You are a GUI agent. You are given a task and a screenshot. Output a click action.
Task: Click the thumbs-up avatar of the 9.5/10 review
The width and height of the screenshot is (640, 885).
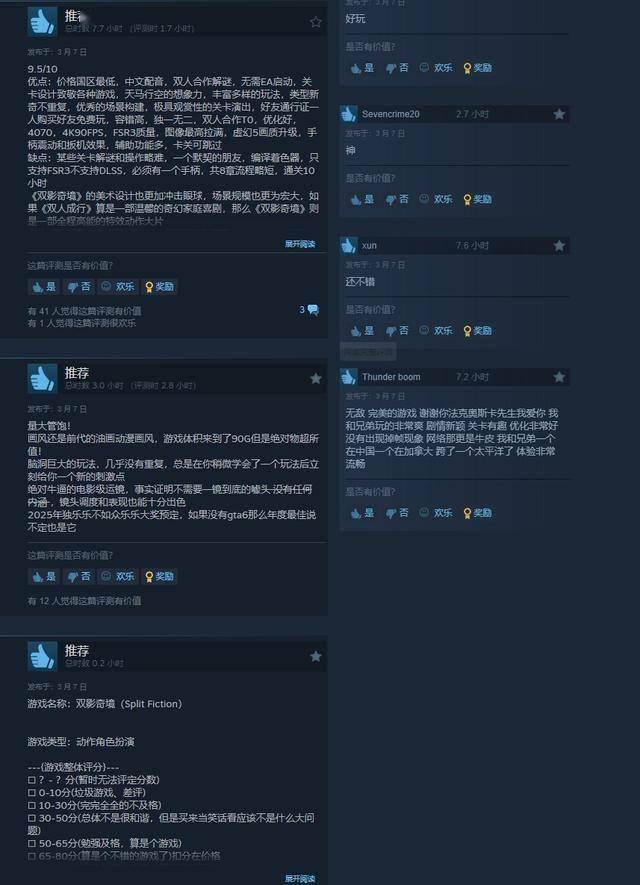point(42,21)
